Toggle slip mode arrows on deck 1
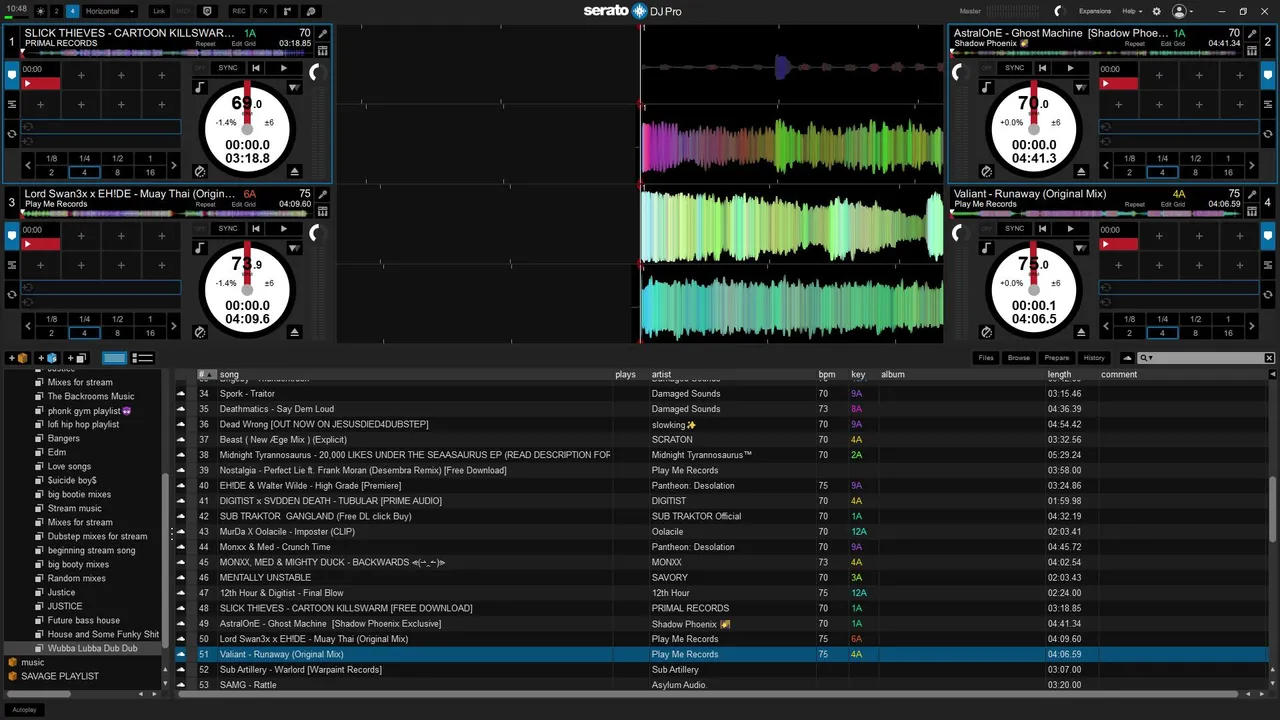 tap(293, 87)
